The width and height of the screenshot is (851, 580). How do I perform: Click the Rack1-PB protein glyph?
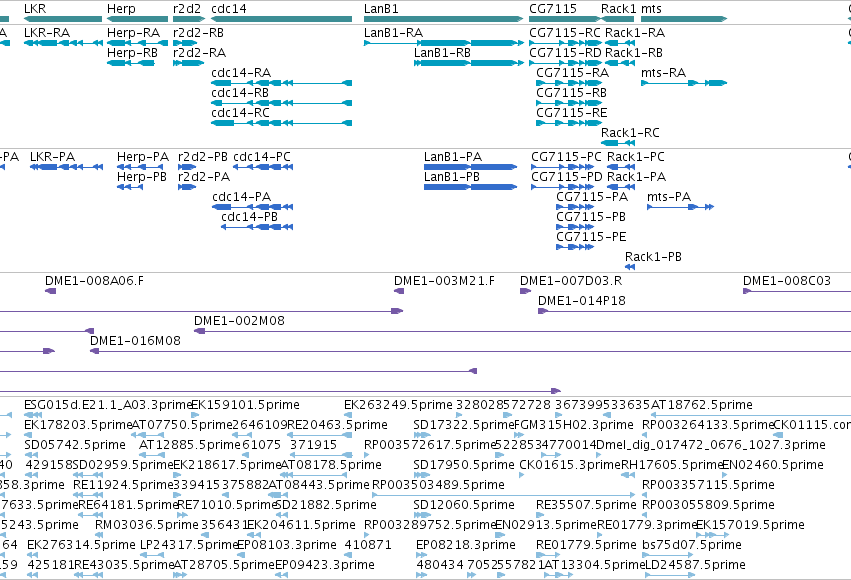(630, 267)
